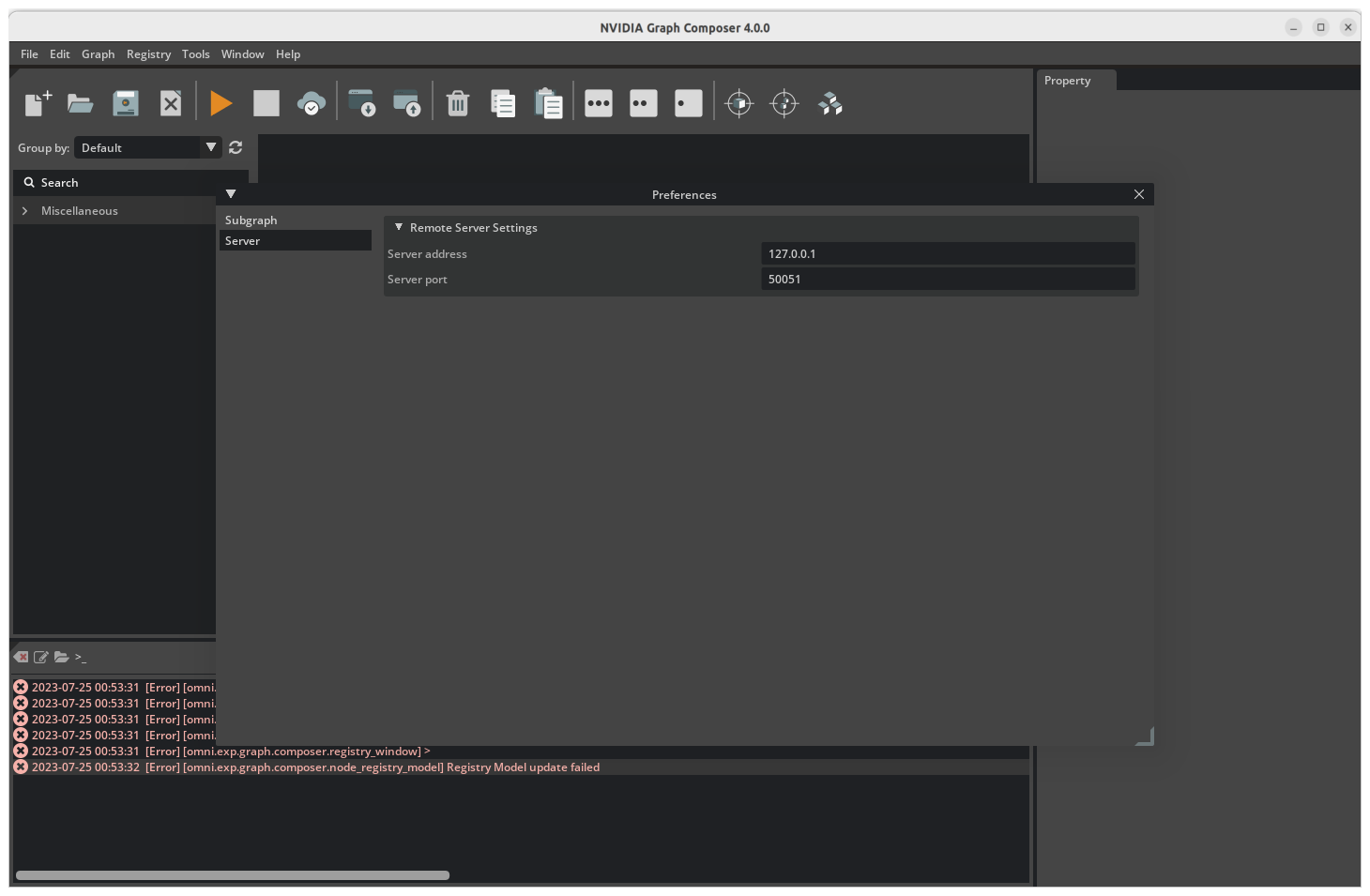The height and width of the screenshot is (896, 1370).
Task: Click the stacked cubes layout icon
Action: coord(830,103)
